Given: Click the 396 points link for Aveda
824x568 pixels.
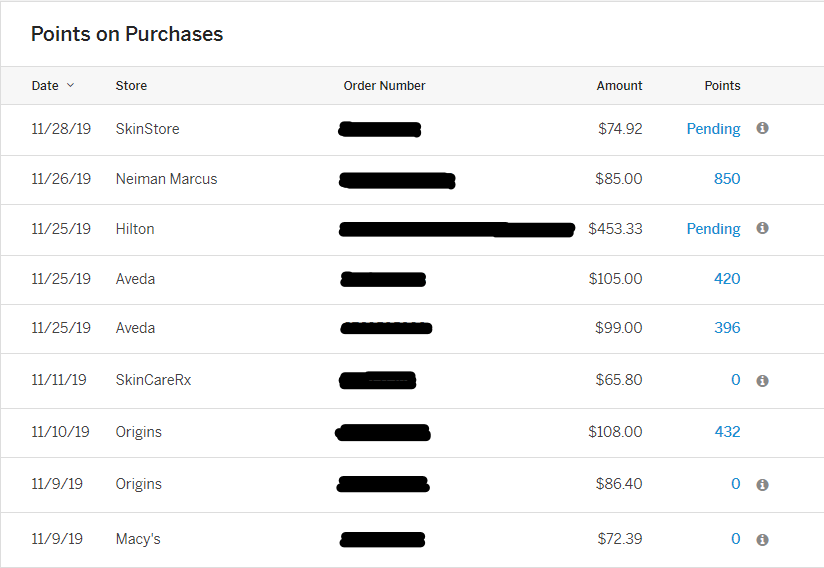Looking at the screenshot, I should pyautogui.click(x=727, y=328).
